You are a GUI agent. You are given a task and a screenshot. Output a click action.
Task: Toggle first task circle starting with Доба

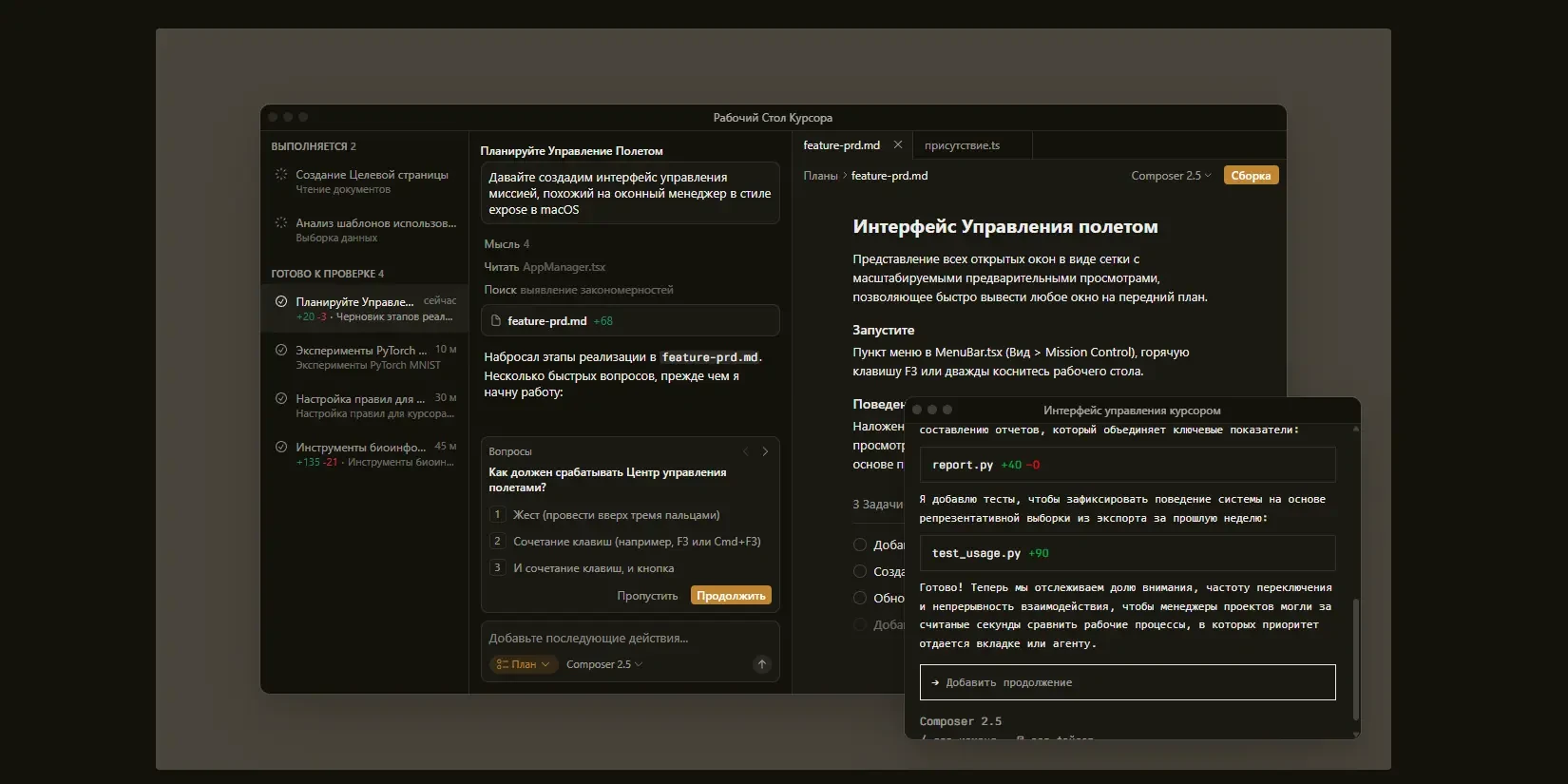point(860,545)
